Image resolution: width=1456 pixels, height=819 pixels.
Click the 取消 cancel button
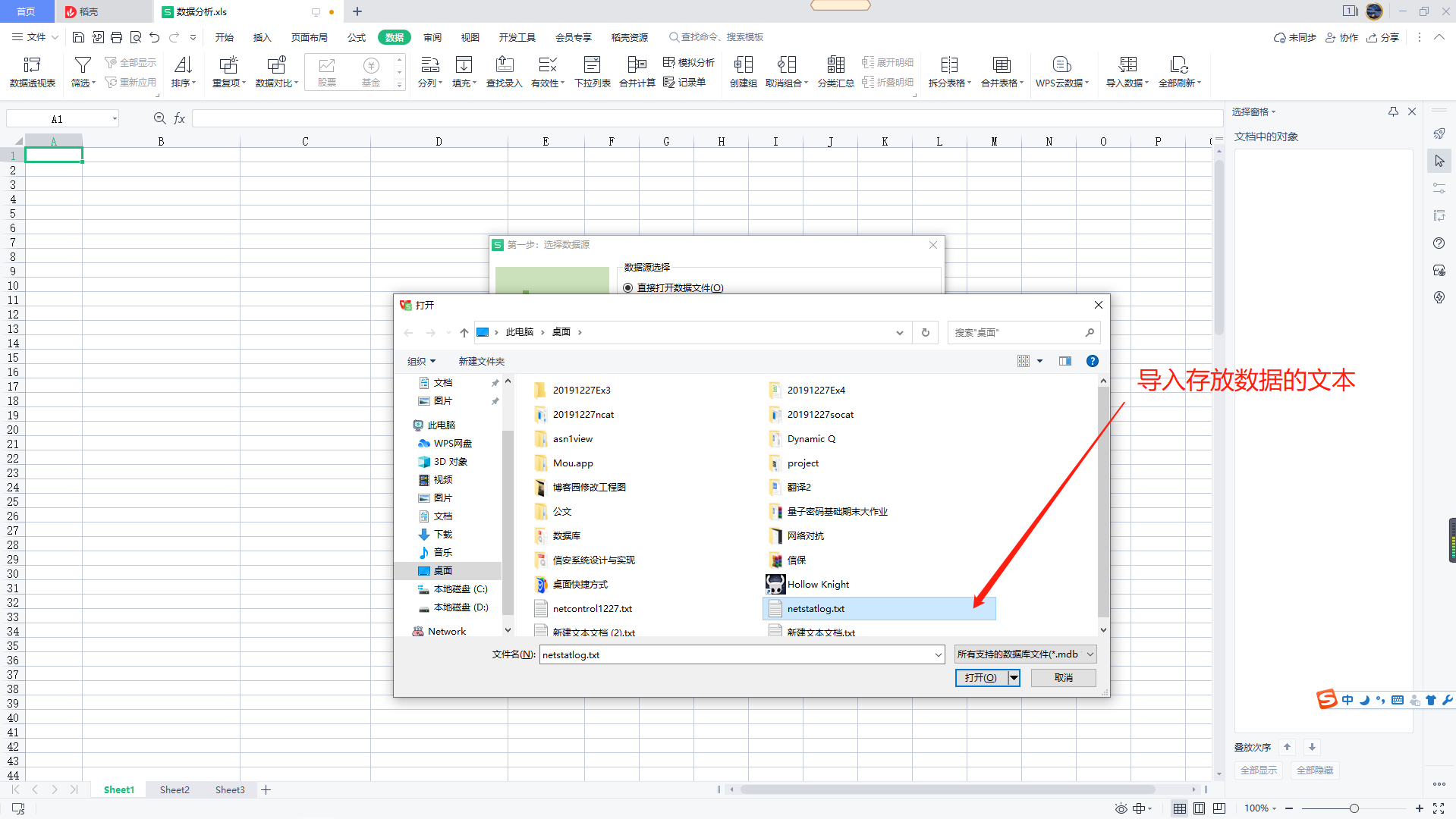pos(1063,677)
